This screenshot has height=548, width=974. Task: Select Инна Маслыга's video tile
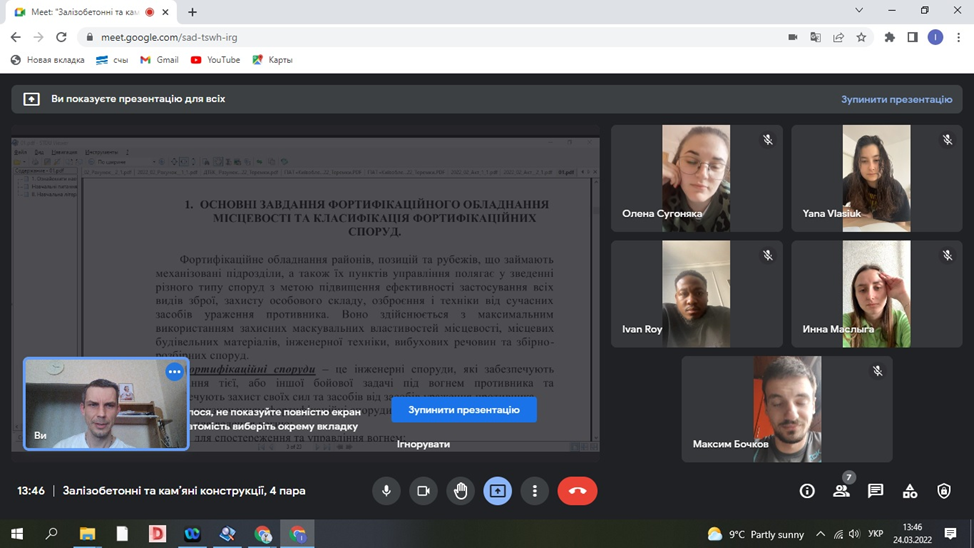[x=876, y=294]
